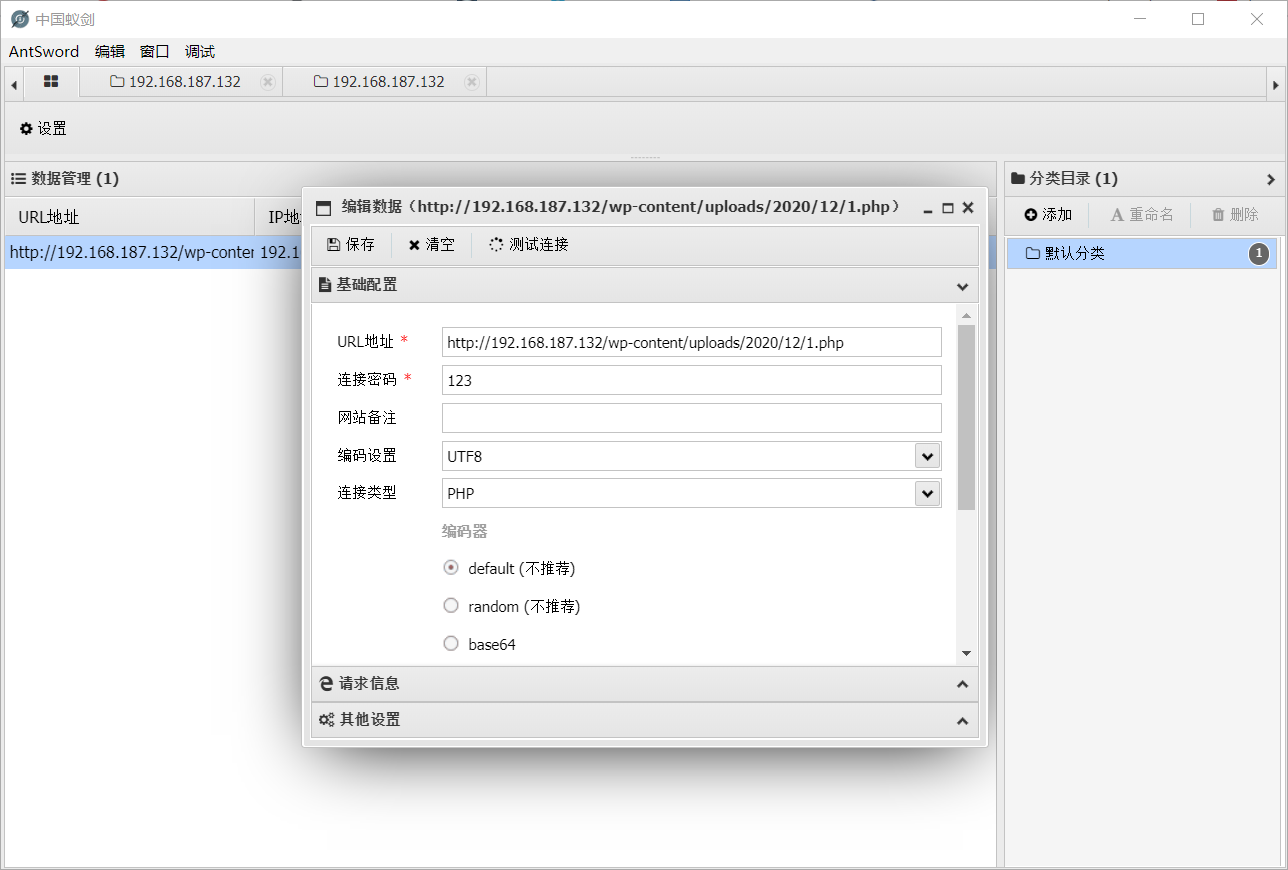
Task: Click 保存 to save the data
Action: [x=351, y=245]
